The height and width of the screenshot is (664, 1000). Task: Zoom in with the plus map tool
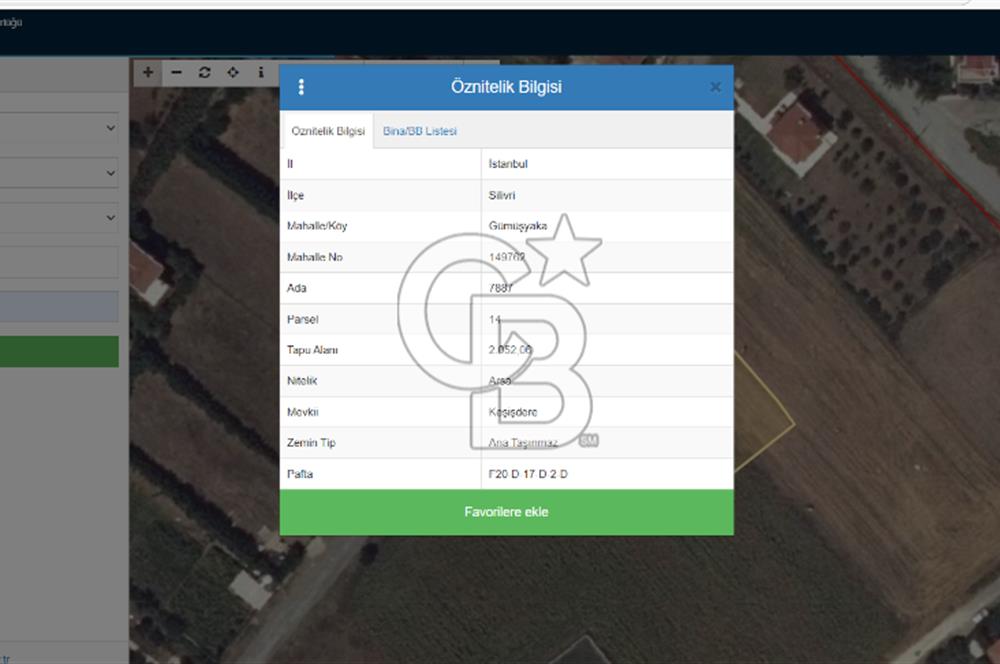point(148,72)
